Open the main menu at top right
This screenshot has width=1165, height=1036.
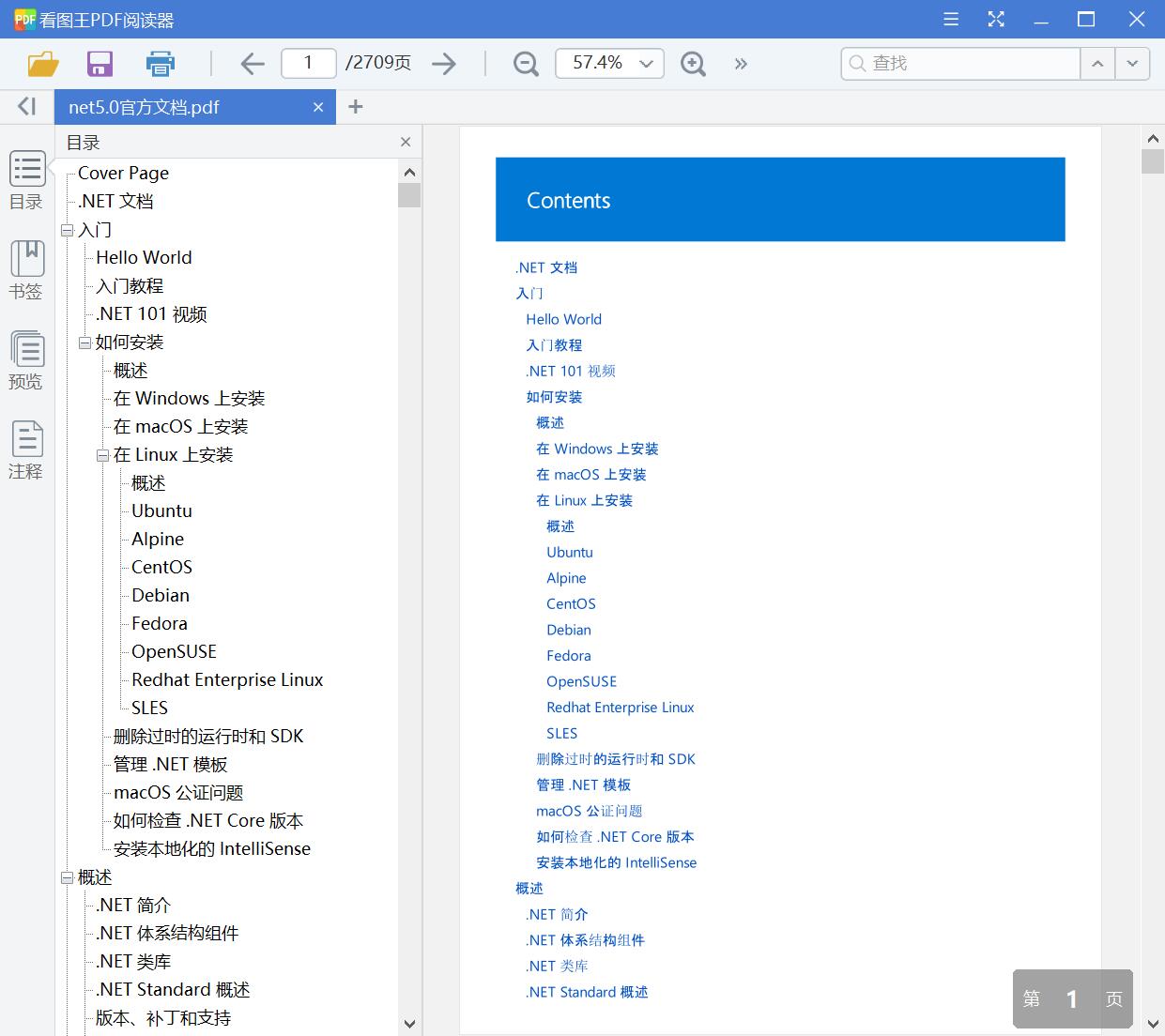tap(950, 18)
